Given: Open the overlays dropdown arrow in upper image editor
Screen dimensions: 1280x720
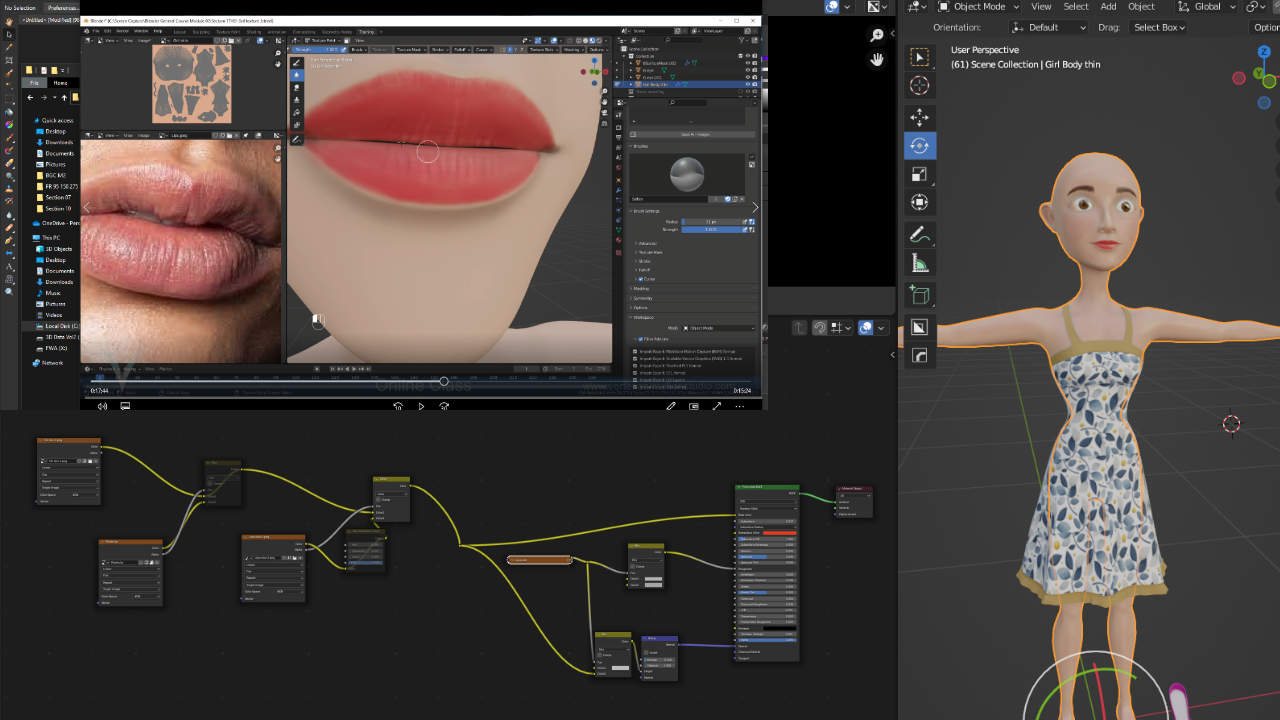Looking at the screenshot, I should coord(846,6).
